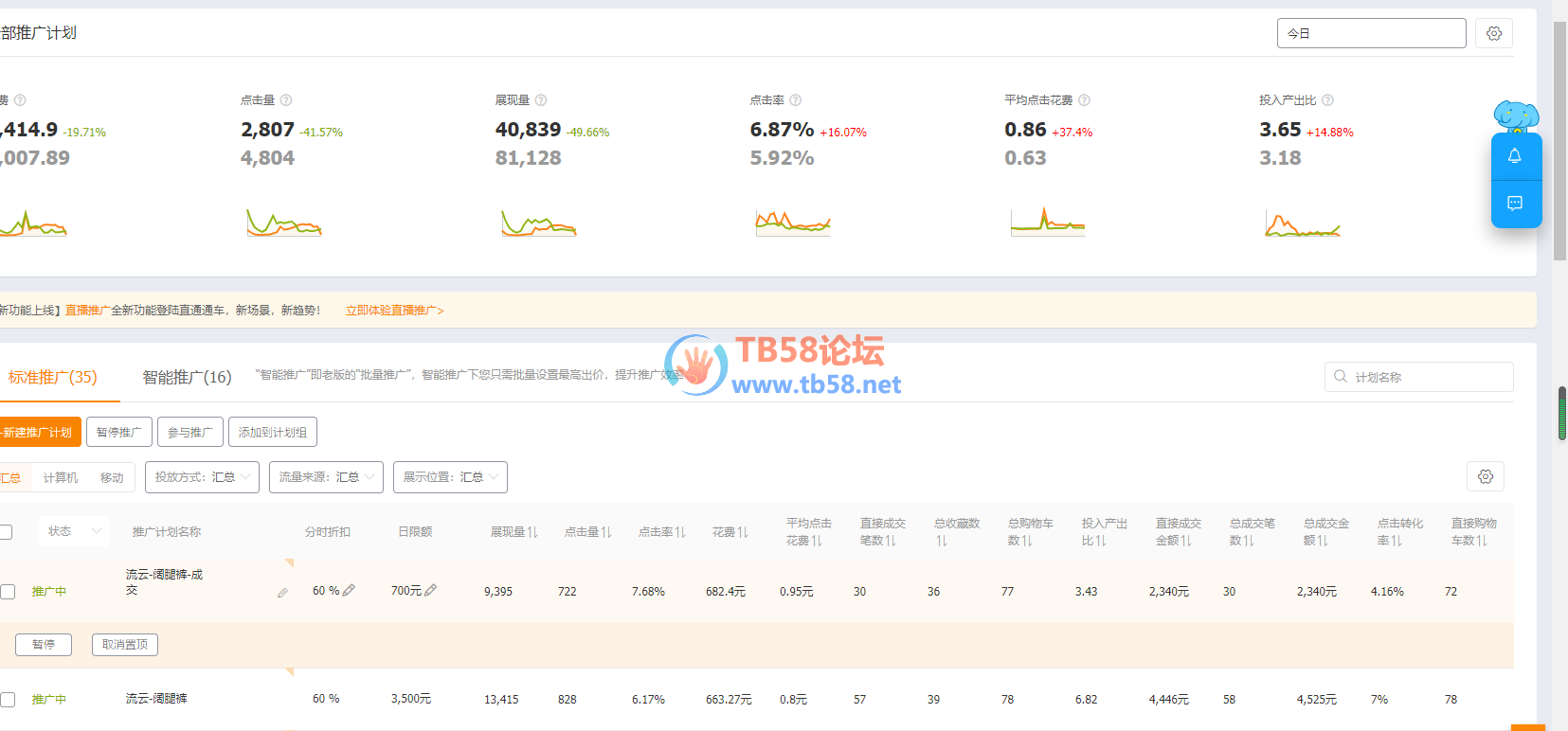Open the 投入产出比 trend sparkline chart
The image size is (1568, 731).
pyautogui.click(x=1303, y=223)
